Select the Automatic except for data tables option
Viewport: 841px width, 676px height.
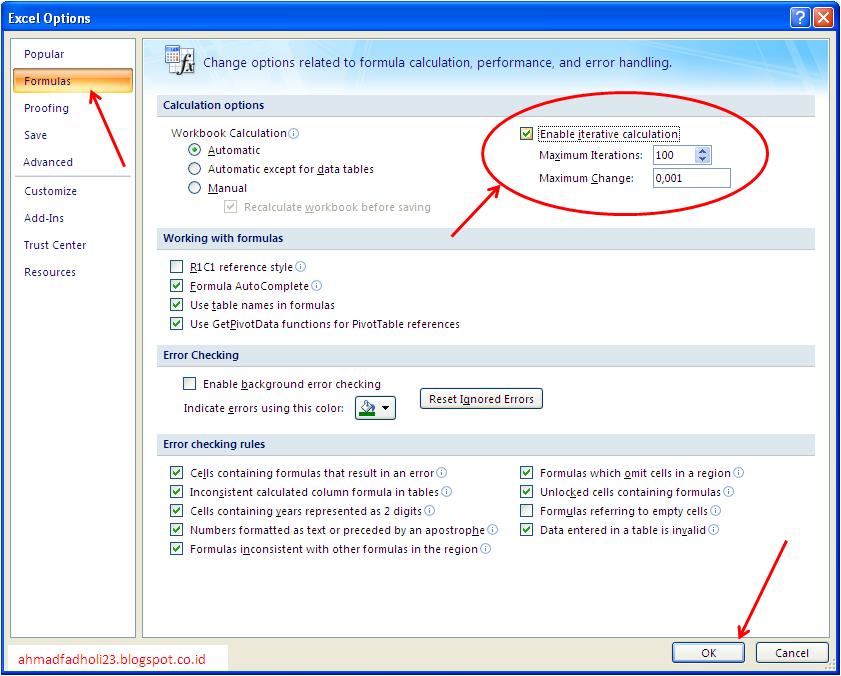pos(195,169)
